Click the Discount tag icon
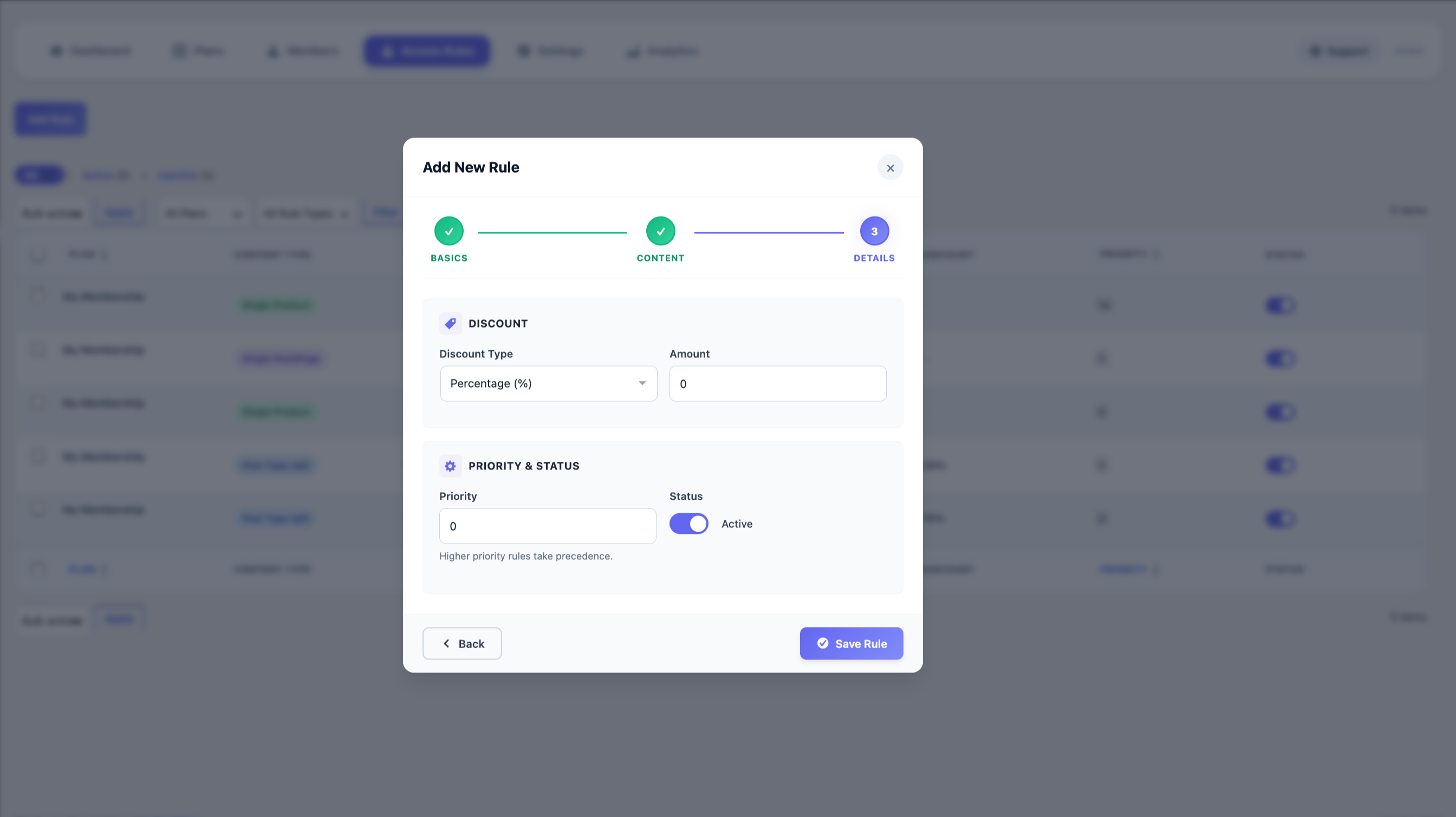Viewport: 1456px width, 817px height. click(x=451, y=324)
